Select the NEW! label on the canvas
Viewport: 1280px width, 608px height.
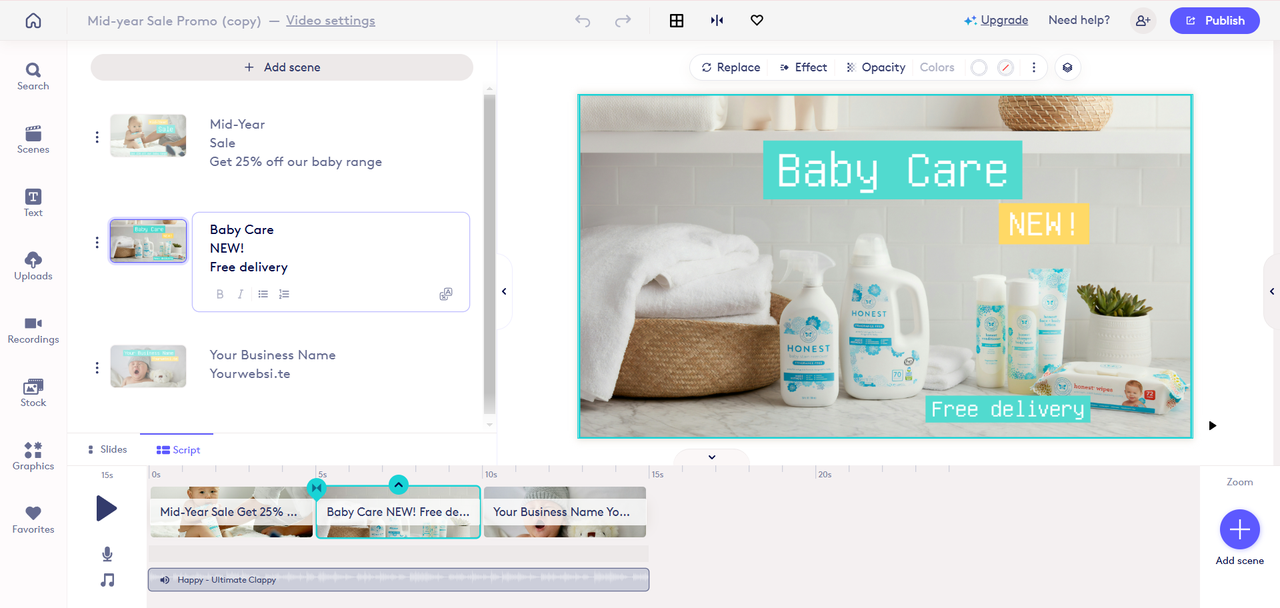coord(1043,224)
